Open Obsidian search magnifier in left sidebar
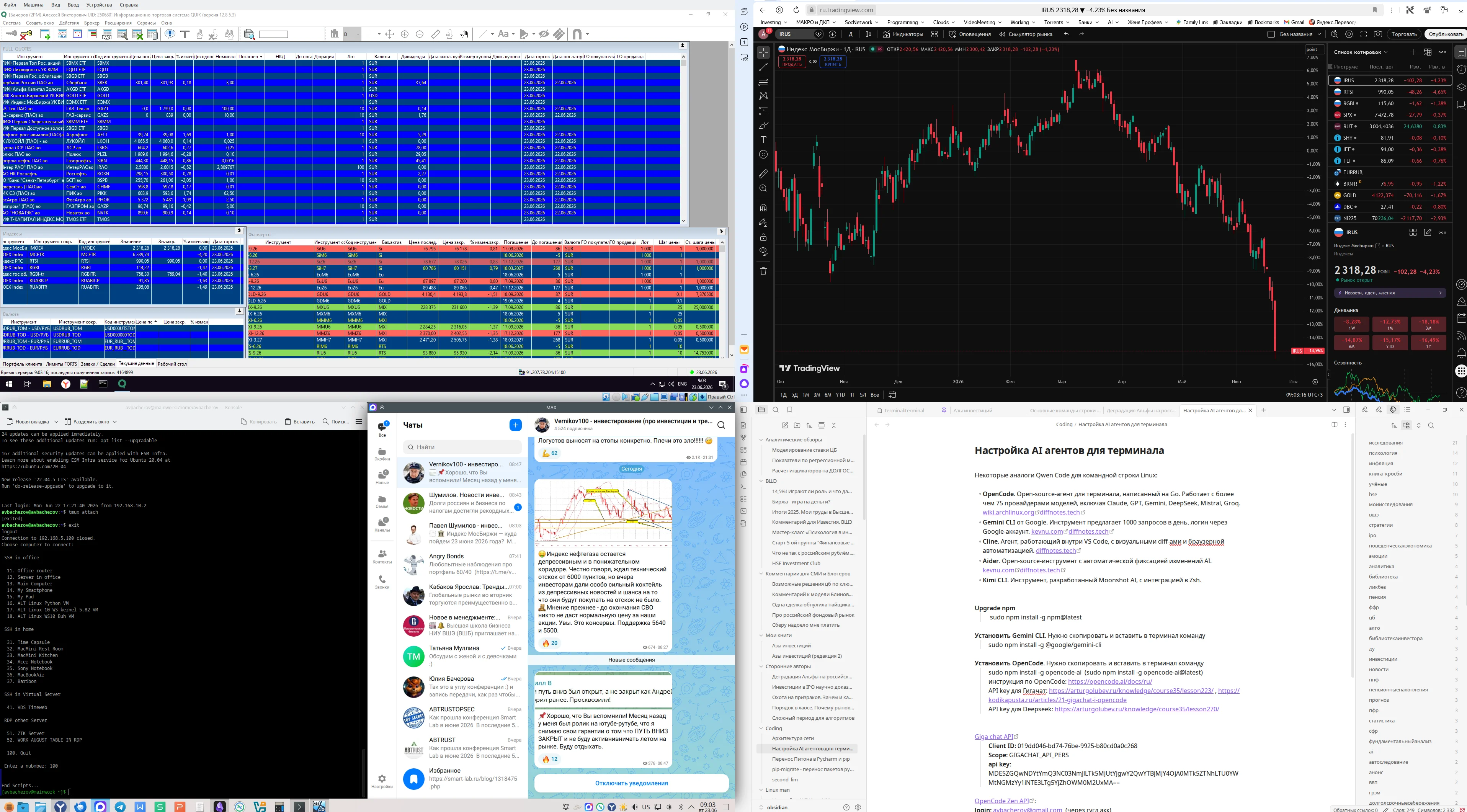1467x812 pixels. (776, 410)
